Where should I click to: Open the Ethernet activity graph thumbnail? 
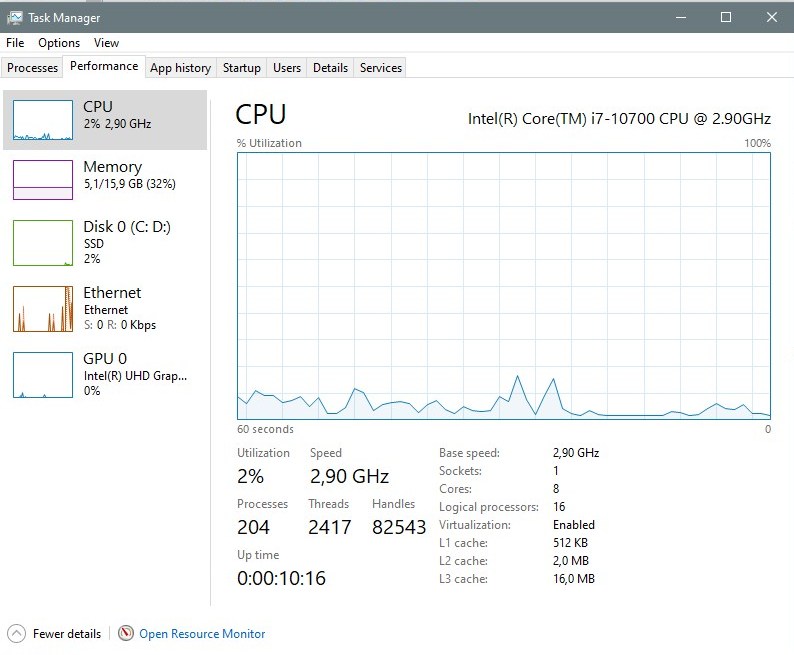tap(43, 309)
